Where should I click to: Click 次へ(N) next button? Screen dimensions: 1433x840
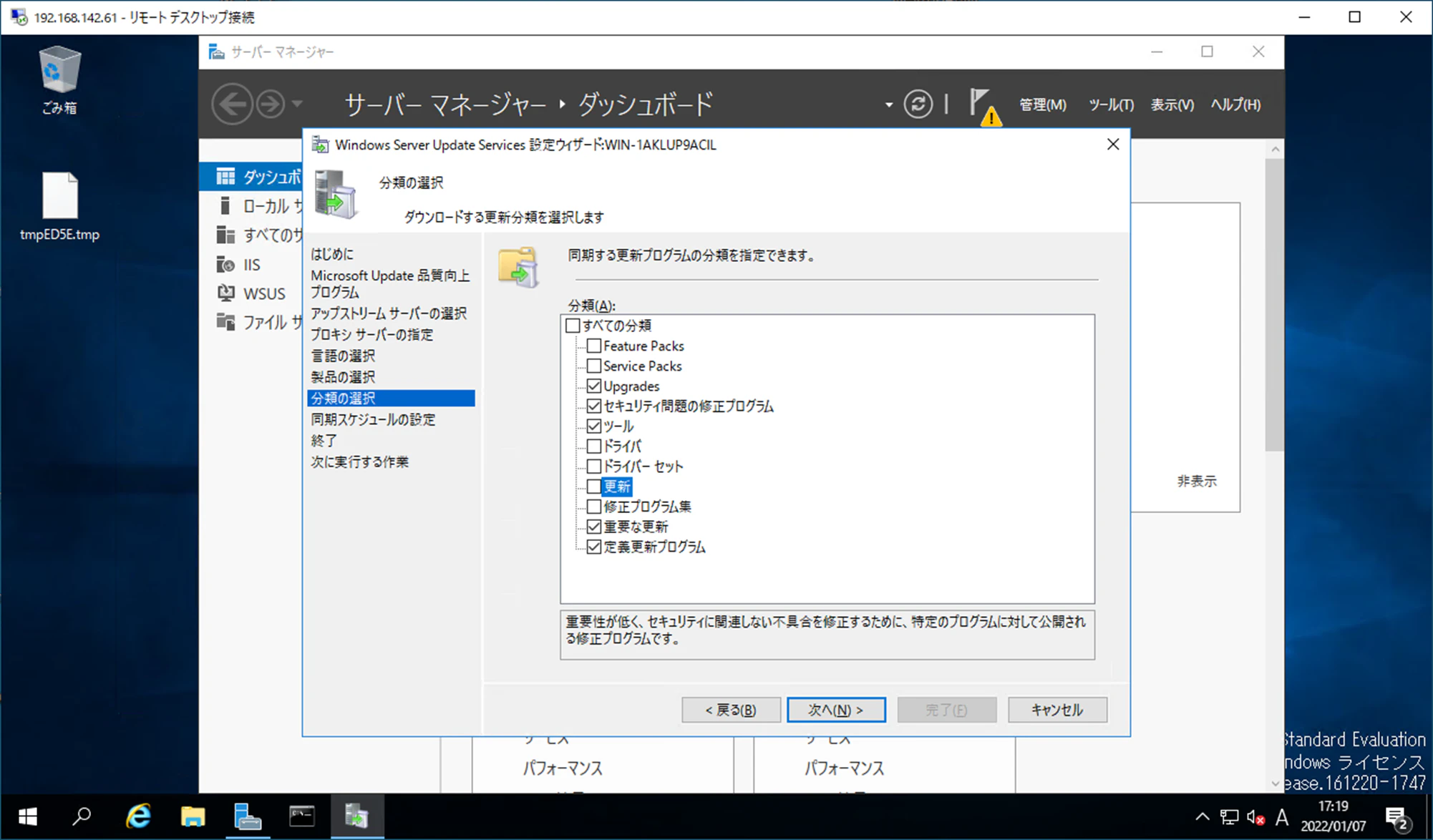click(x=836, y=710)
